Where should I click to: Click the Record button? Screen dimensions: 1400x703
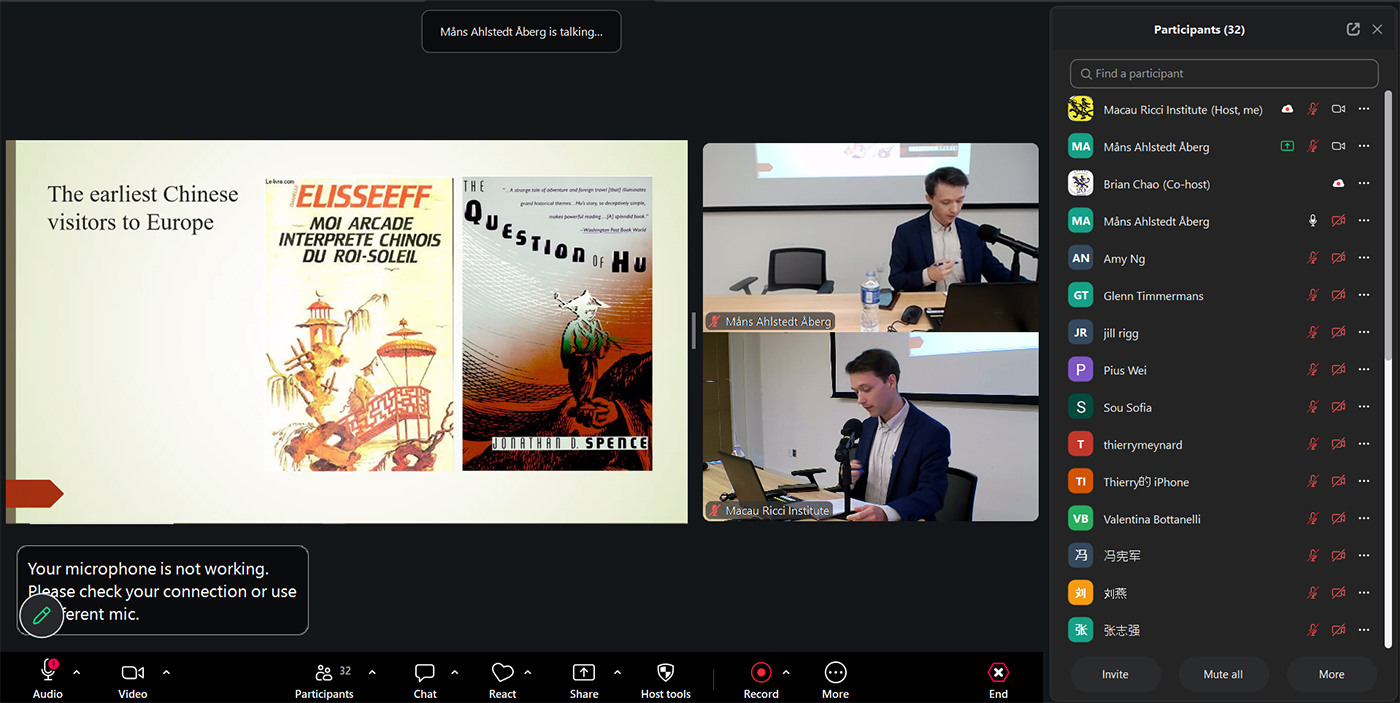pos(761,681)
